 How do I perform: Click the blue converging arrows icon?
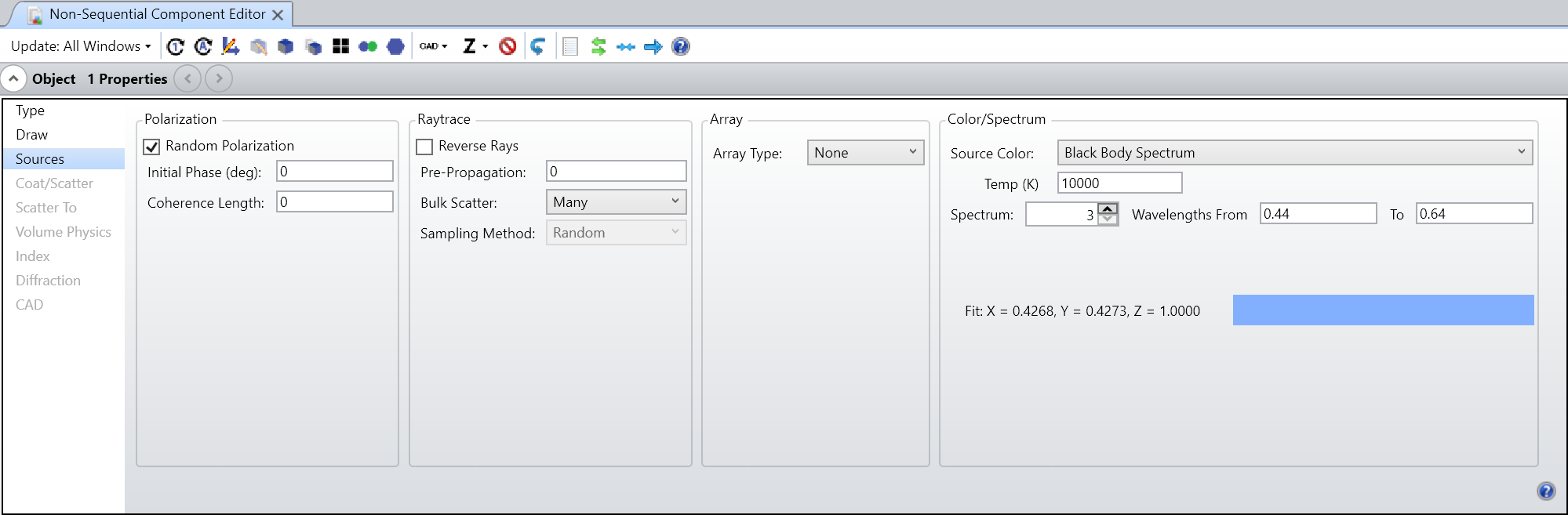coord(625,47)
